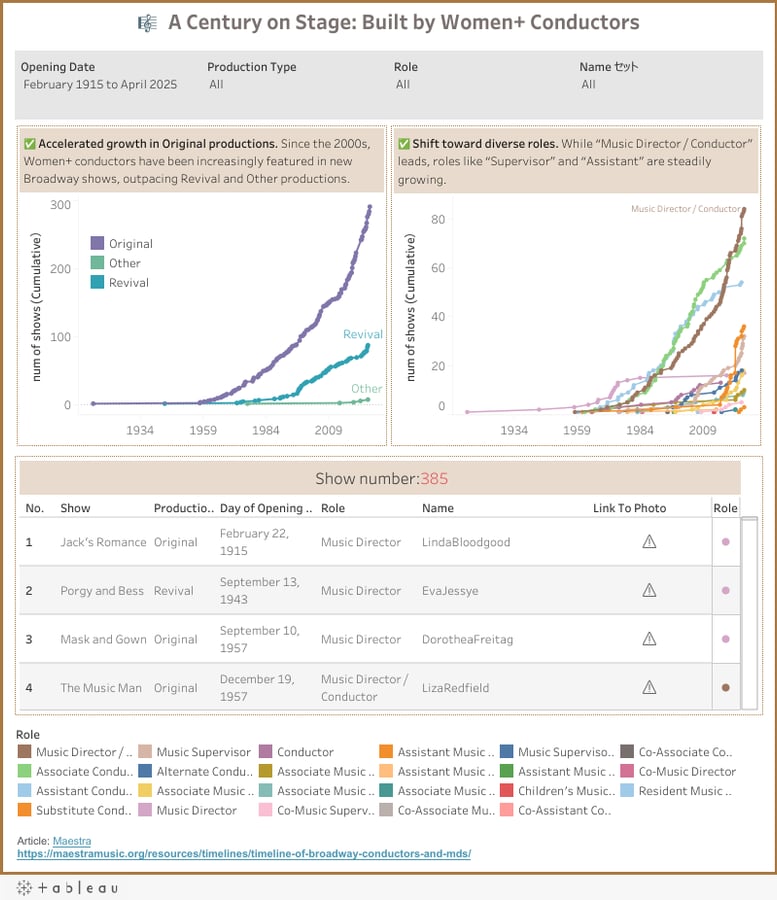Click the Co-Music Director role legend swatch
777x900 pixels.
pos(627,771)
